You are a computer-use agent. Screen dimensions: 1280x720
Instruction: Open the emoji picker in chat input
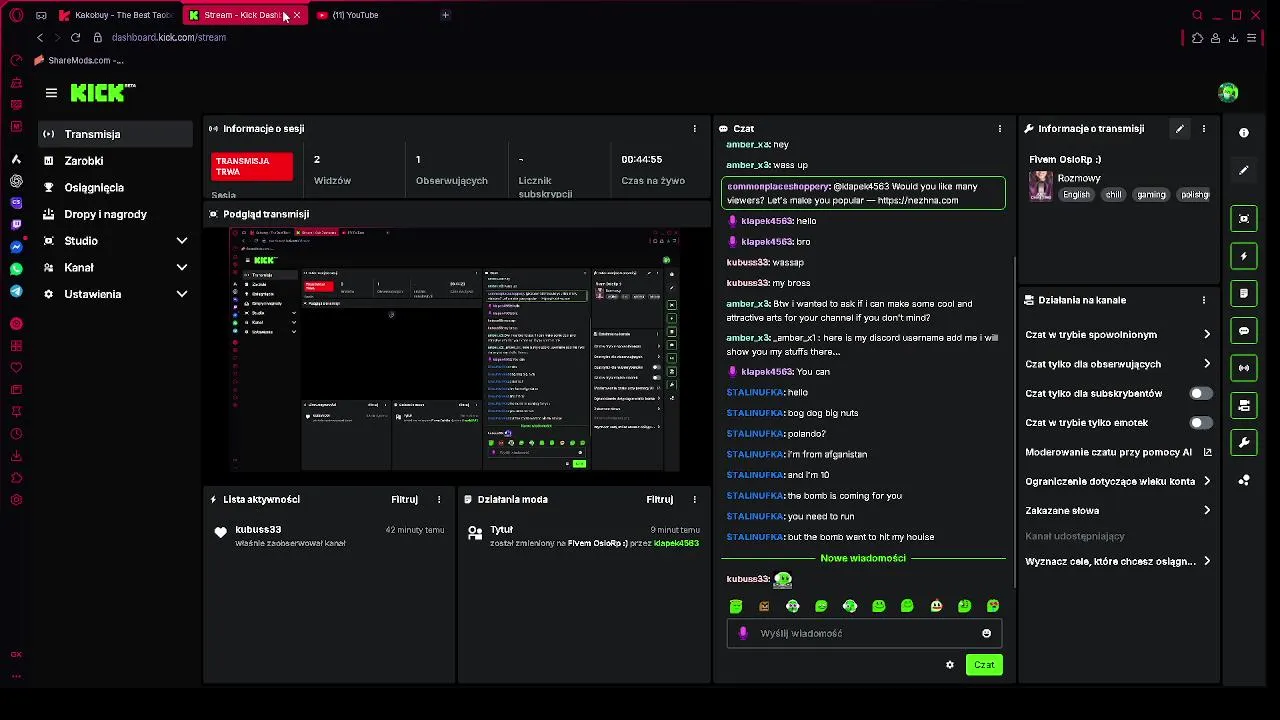tap(986, 633)
